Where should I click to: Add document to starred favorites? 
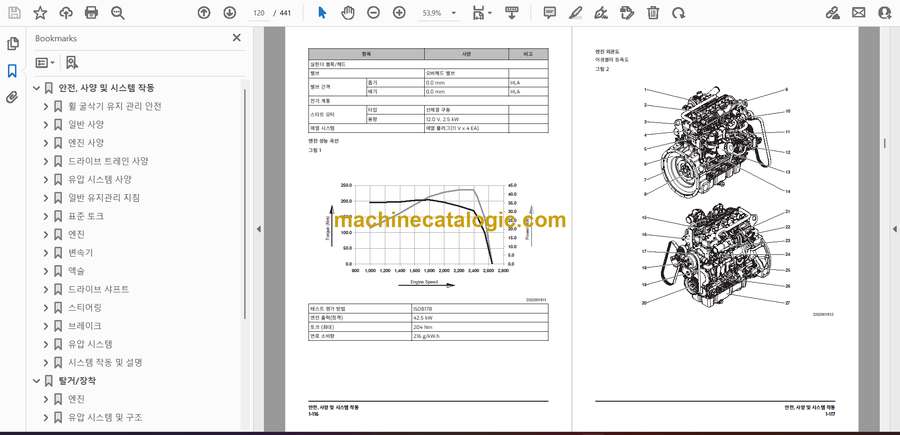40,13
